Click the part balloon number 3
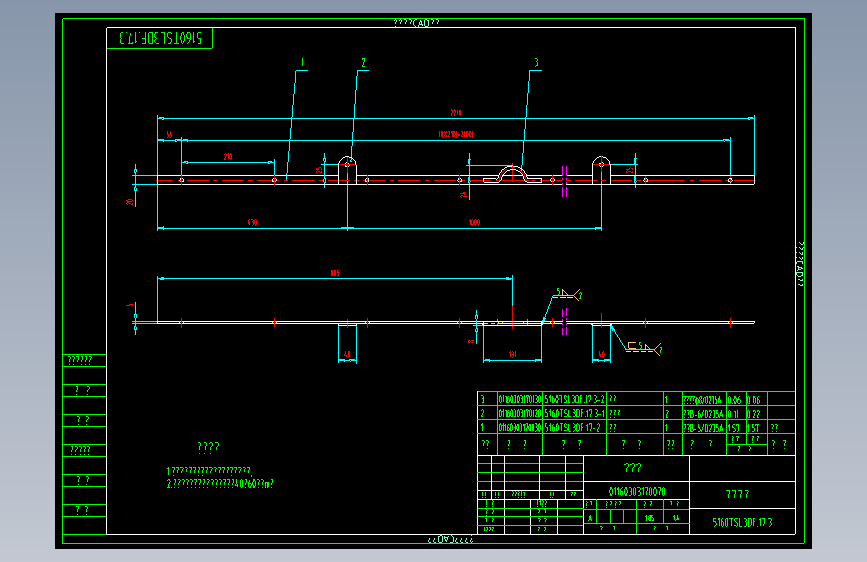 coord(536,63)
